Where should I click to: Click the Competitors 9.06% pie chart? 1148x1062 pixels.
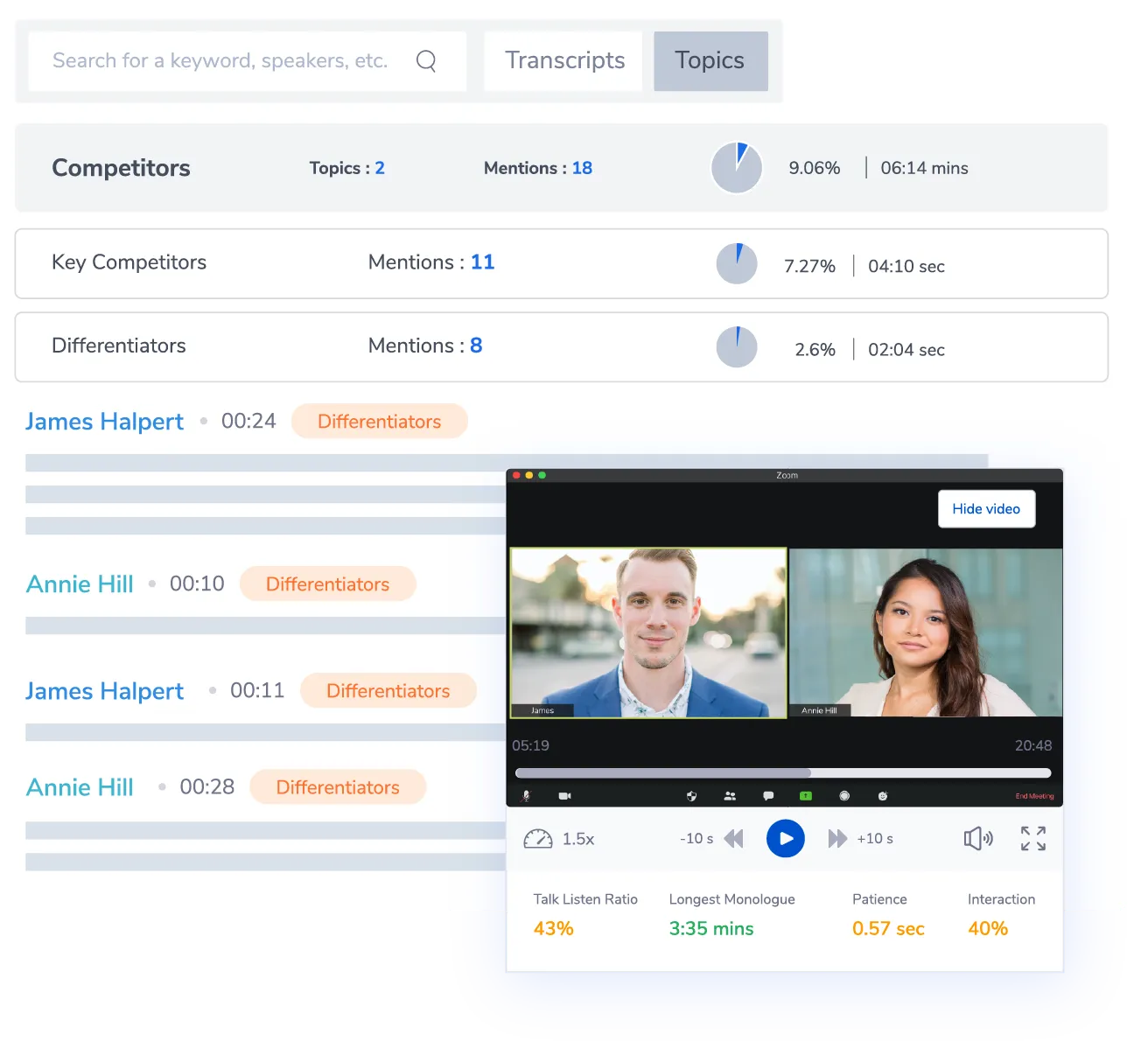[737, 168]
